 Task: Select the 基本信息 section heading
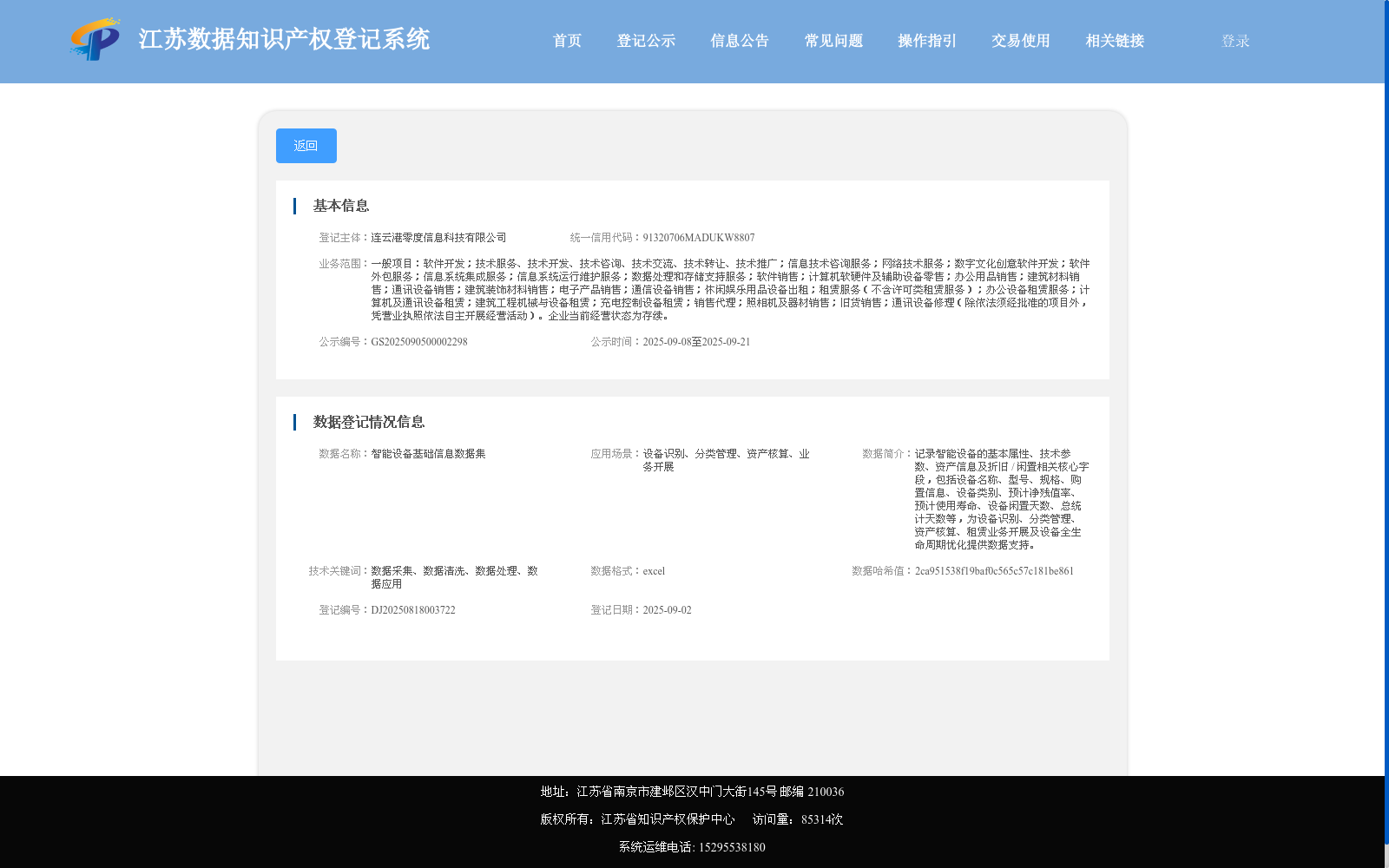click(x=341, y=206)
